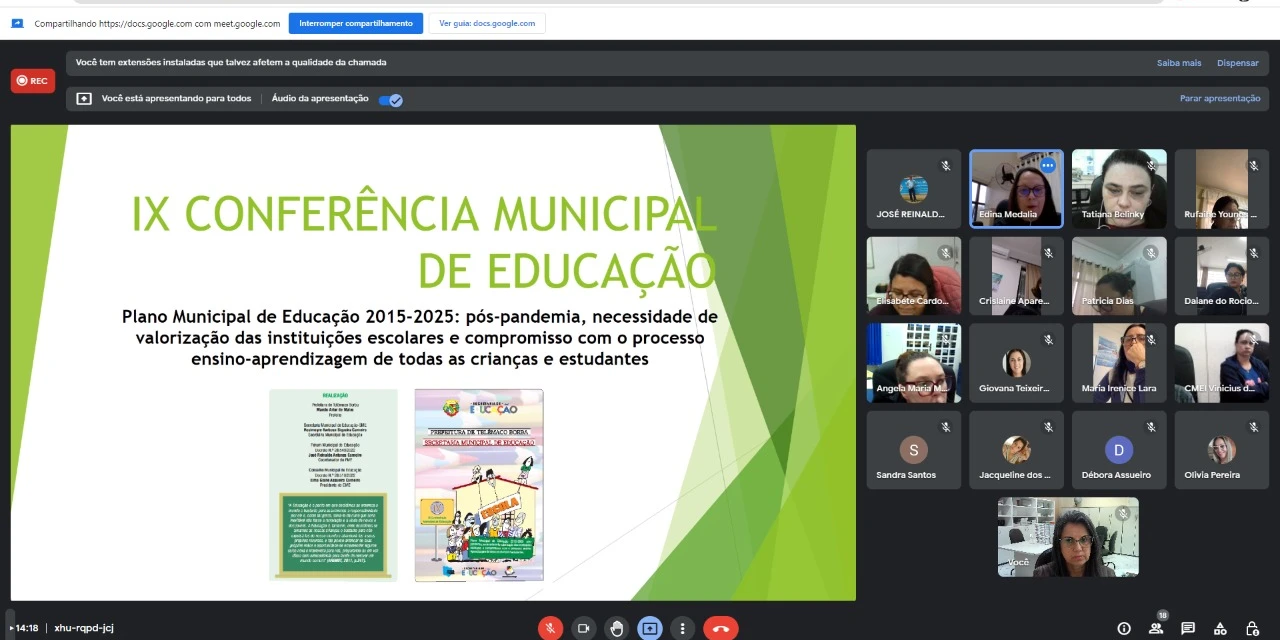Screen dimensions: 1280x640
Task: Expand the arrow beside the 14:18 clock
Action: point(12,628)
